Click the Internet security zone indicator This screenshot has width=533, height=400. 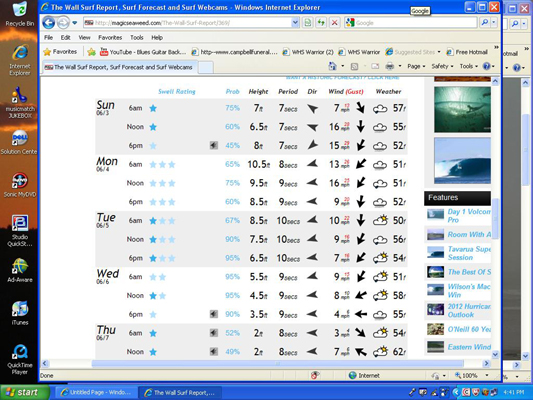(x=365, y=376)
